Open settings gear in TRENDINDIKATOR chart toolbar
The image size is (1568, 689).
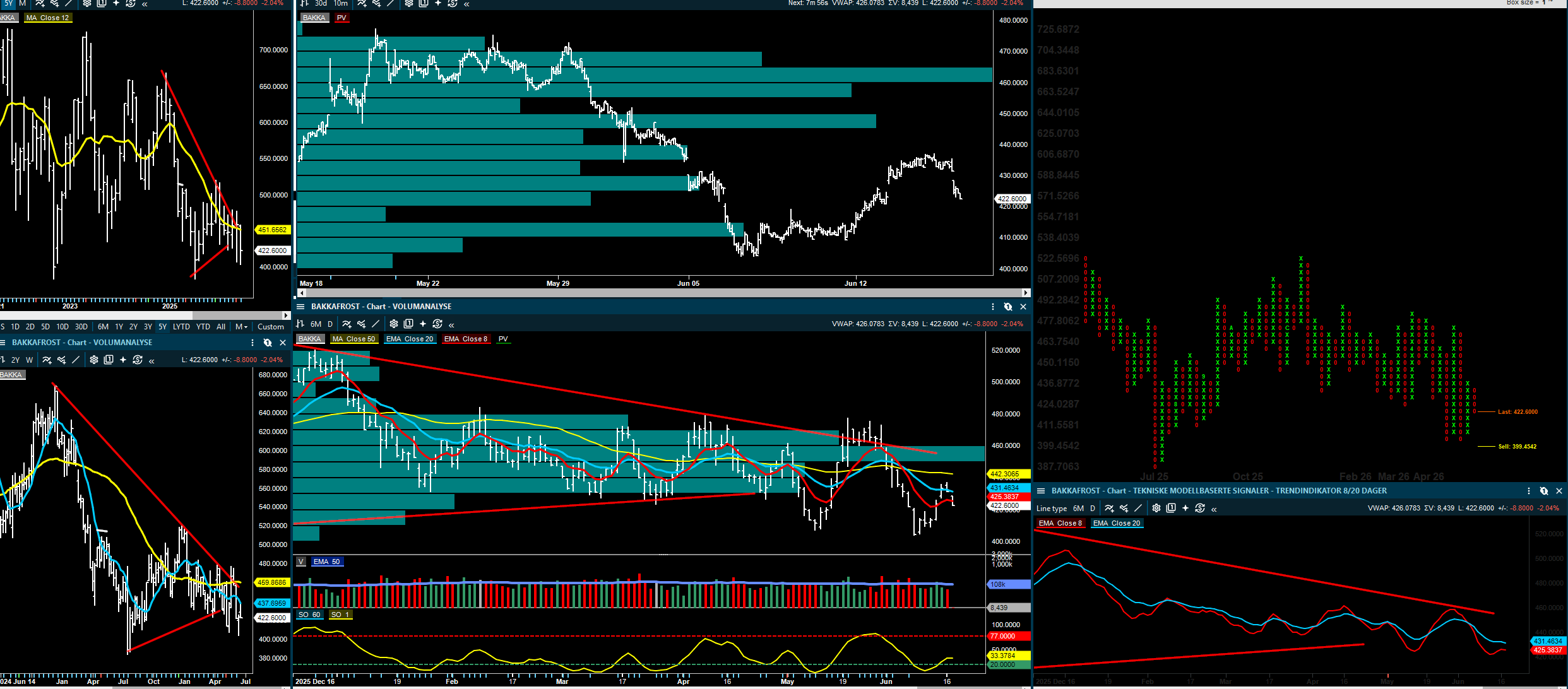click(1156, 508)
